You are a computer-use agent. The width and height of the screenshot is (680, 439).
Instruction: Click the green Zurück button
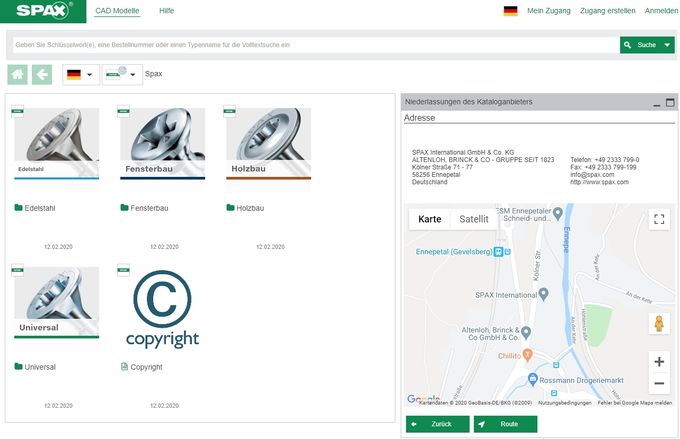tap(437, 424)
